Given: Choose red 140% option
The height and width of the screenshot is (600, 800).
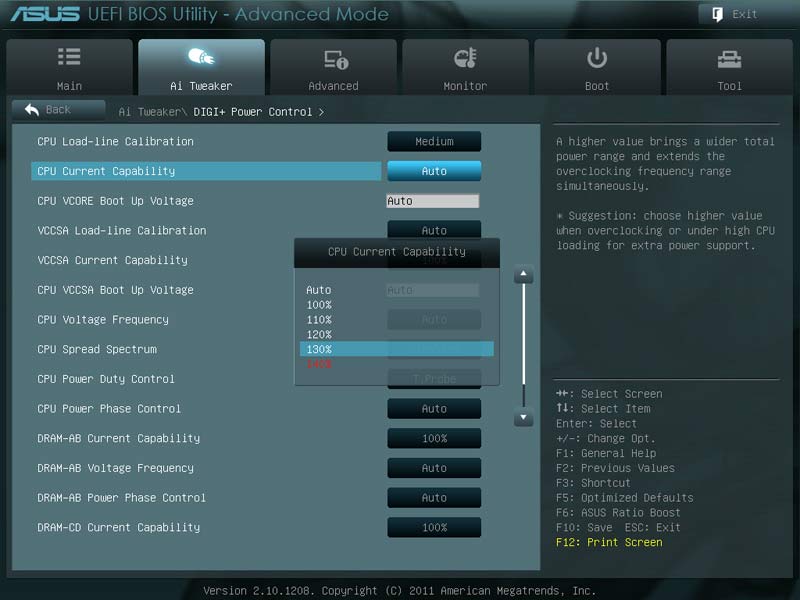Looking at the screenshot, I should point(319,364).
